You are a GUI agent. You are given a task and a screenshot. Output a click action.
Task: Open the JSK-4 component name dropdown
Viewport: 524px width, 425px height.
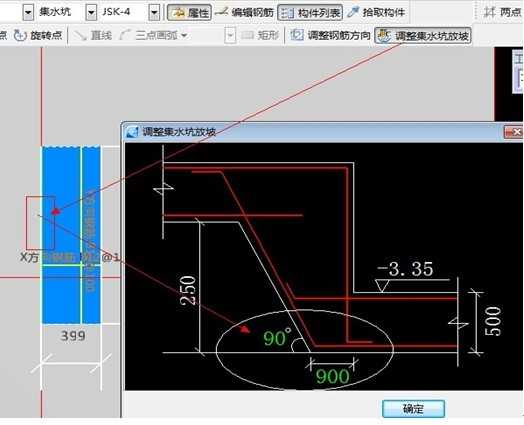[154, 13]
